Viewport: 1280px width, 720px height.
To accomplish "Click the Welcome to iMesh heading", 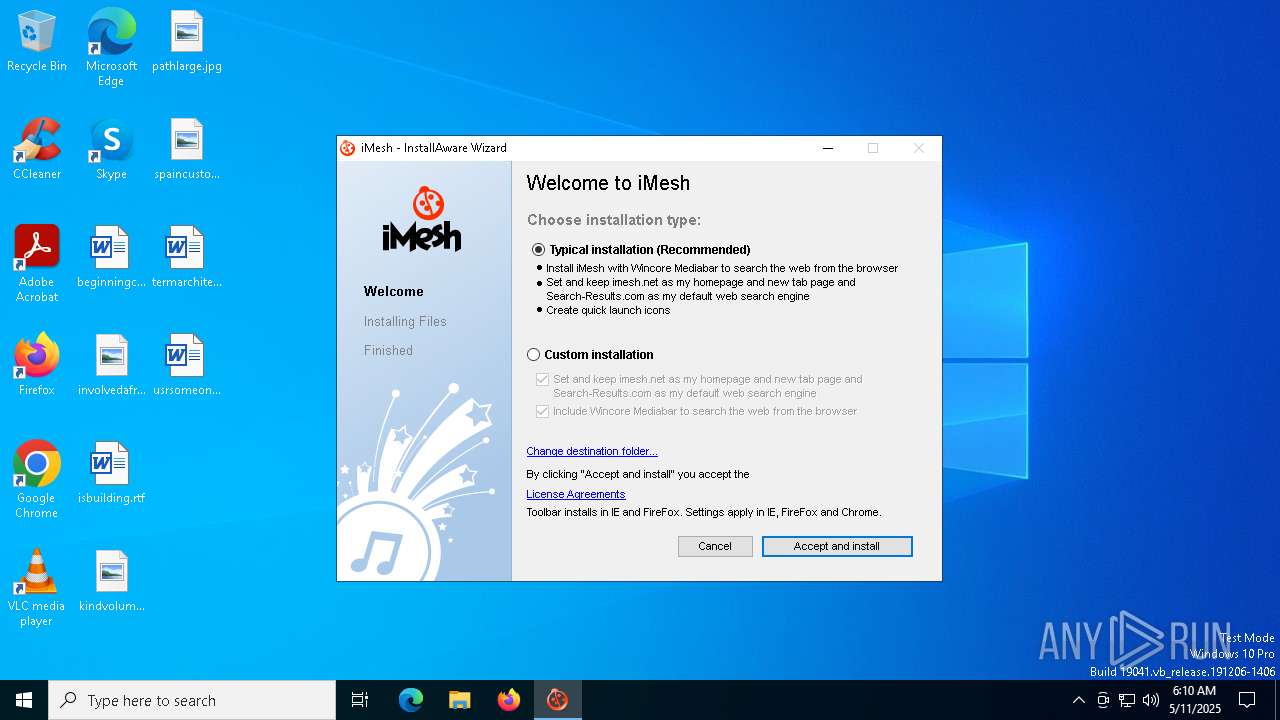I will [608, 183].
